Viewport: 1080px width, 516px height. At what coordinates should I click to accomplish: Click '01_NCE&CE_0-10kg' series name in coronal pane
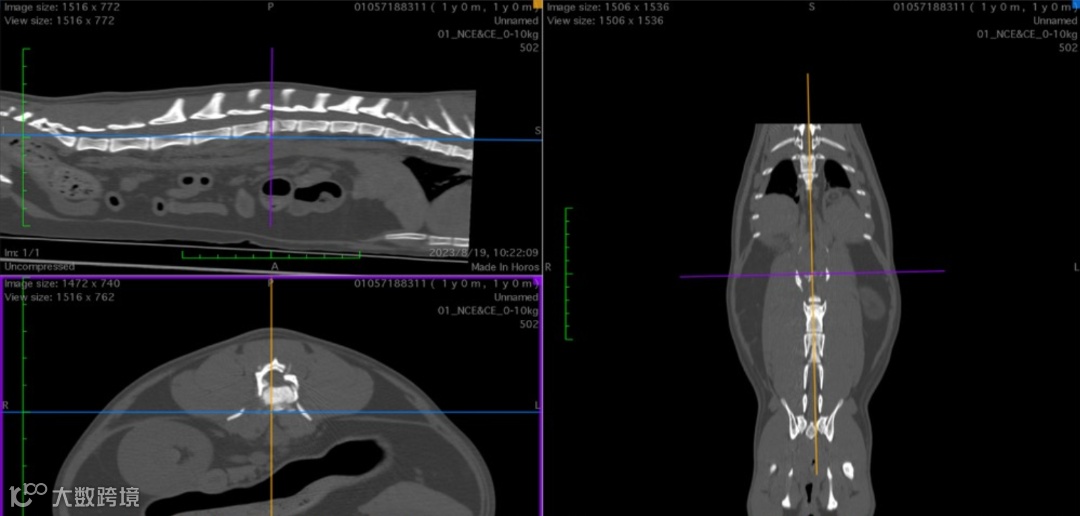click(x=1027, y=34)
